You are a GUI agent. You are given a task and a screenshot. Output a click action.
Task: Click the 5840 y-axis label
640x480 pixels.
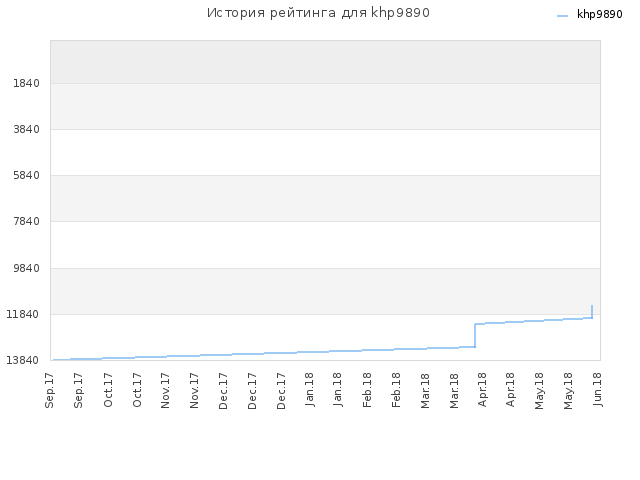(x=27, y=176)
